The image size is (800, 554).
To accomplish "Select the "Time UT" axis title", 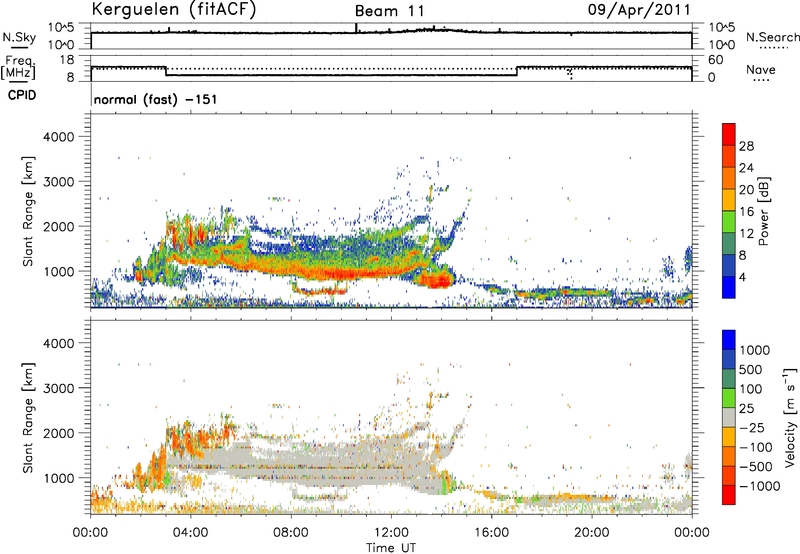I will click(391, 548).
